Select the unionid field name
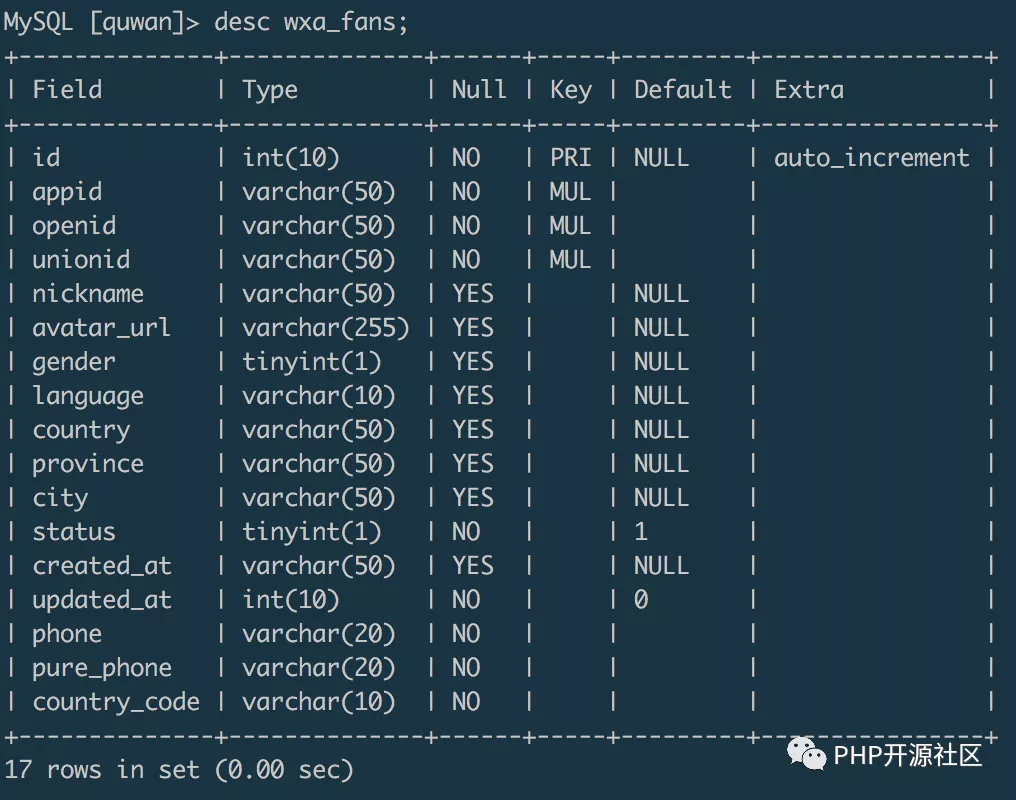This screenshot has height=800, width=1016. [x=81, y=260]
